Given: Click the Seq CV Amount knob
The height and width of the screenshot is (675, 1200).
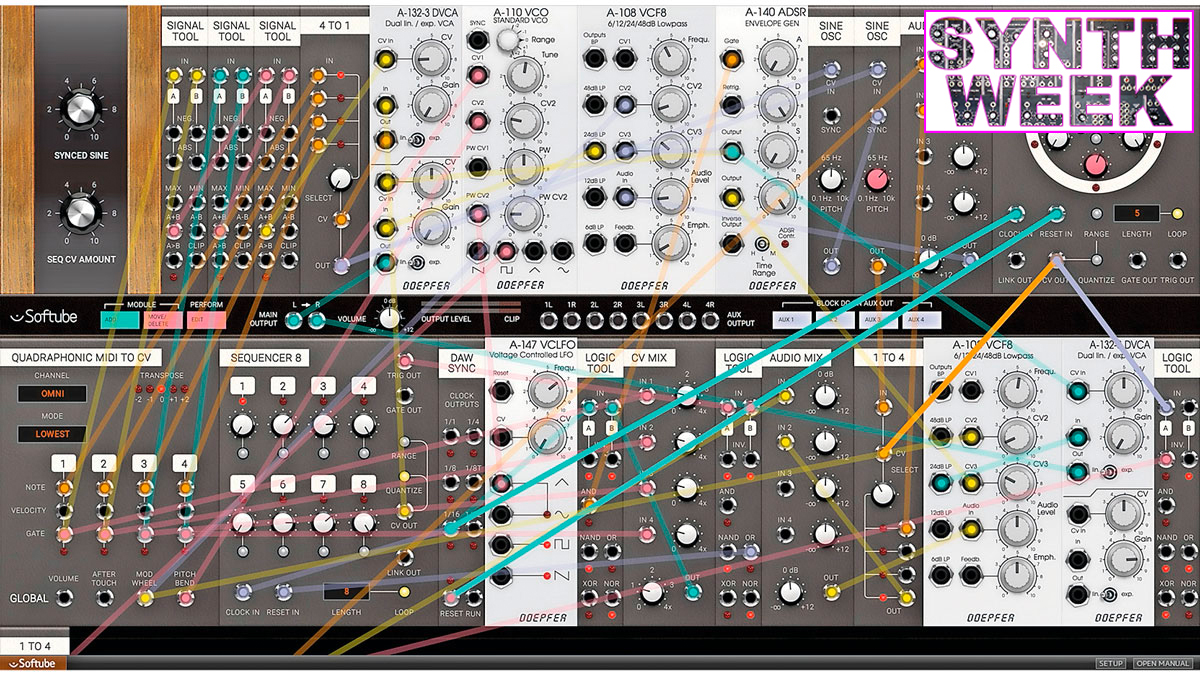Looking at the screenshot, I should (x=82, y=212).
